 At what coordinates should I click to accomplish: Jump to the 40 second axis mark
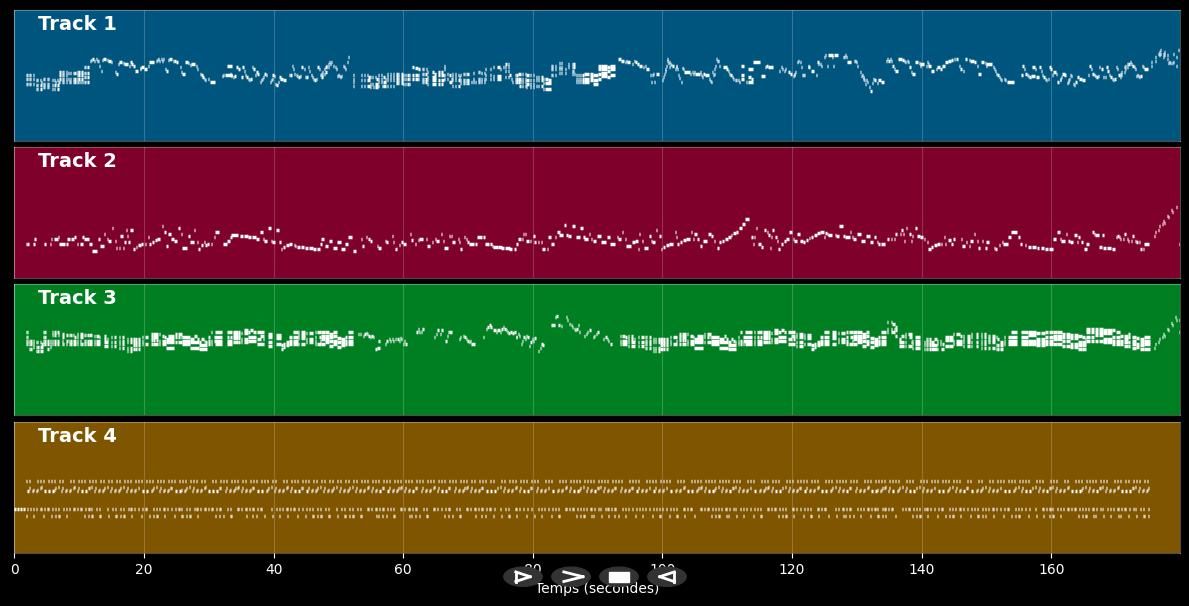273,569
